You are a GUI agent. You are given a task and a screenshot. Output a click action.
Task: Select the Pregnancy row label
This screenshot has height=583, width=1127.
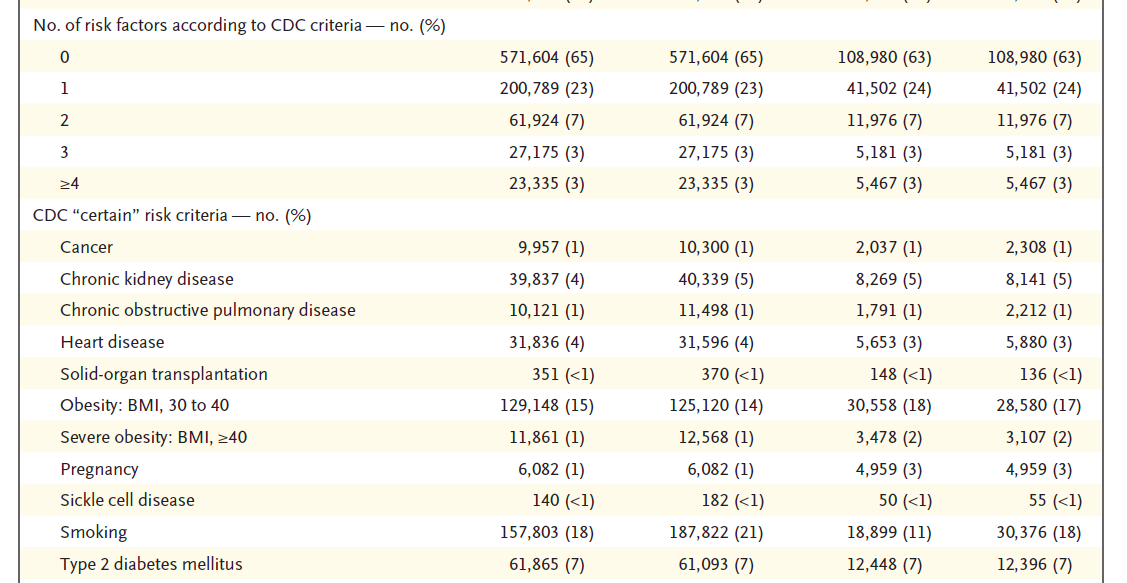click(99, 469)
